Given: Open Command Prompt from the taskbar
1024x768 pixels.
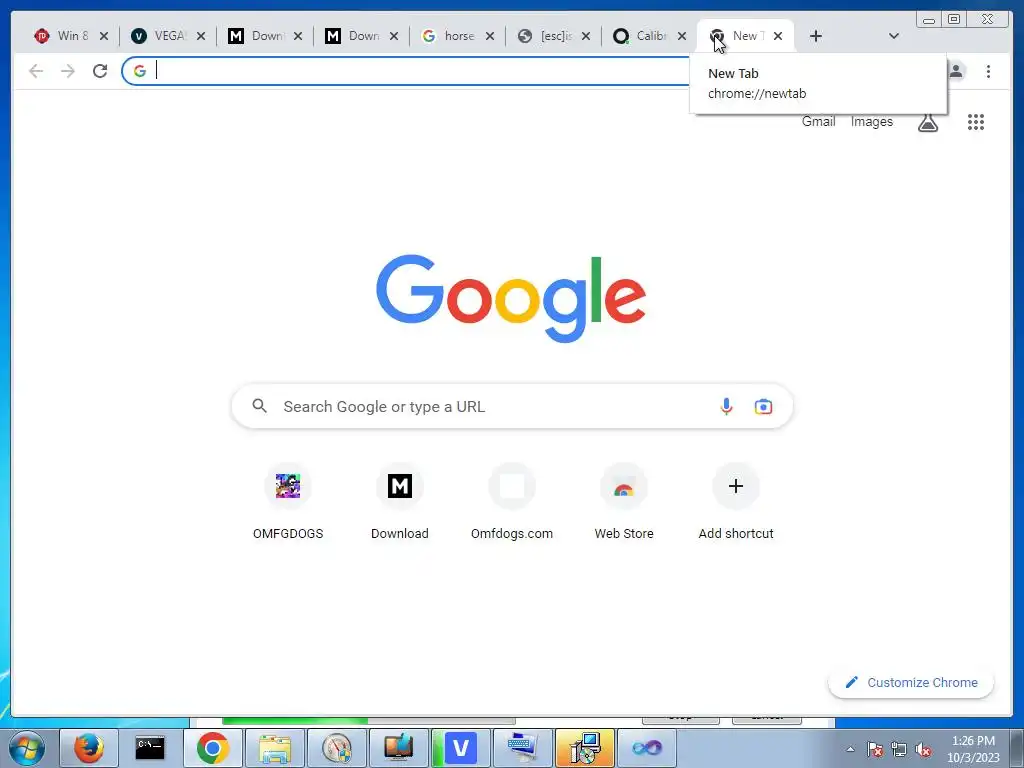Looking at the screenshot, I should [150, 748].
